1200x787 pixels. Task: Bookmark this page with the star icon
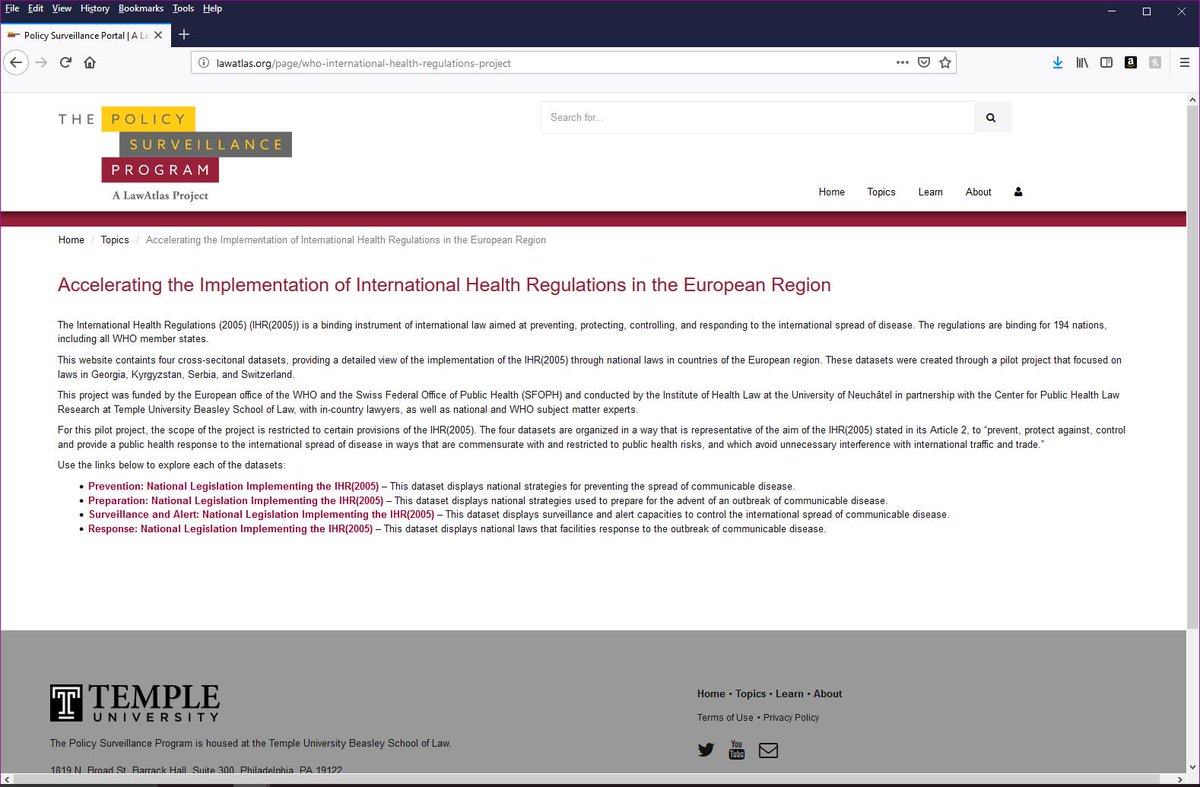coord(945,62)
